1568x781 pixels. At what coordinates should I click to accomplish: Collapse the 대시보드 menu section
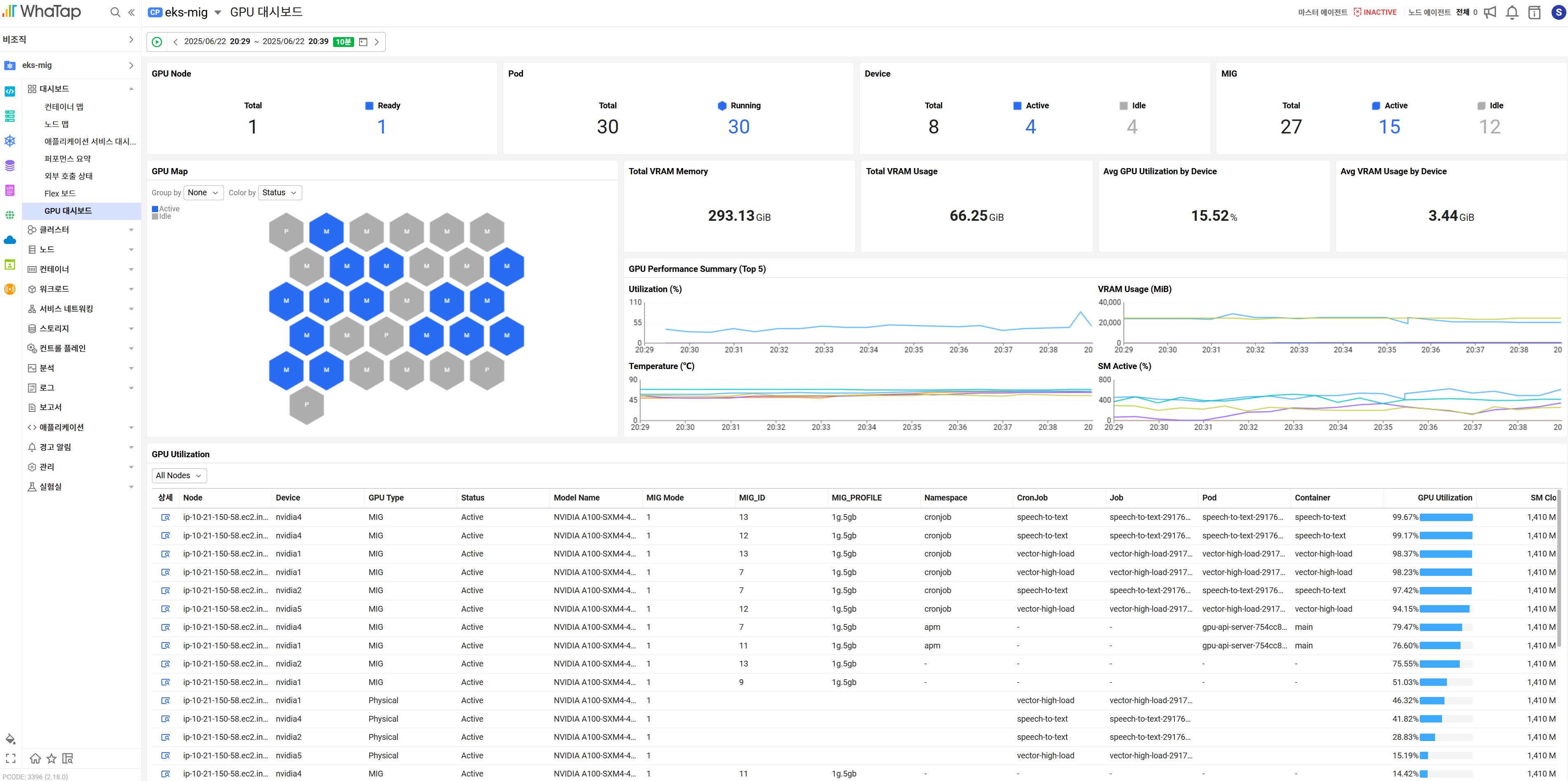pos(131,89)
